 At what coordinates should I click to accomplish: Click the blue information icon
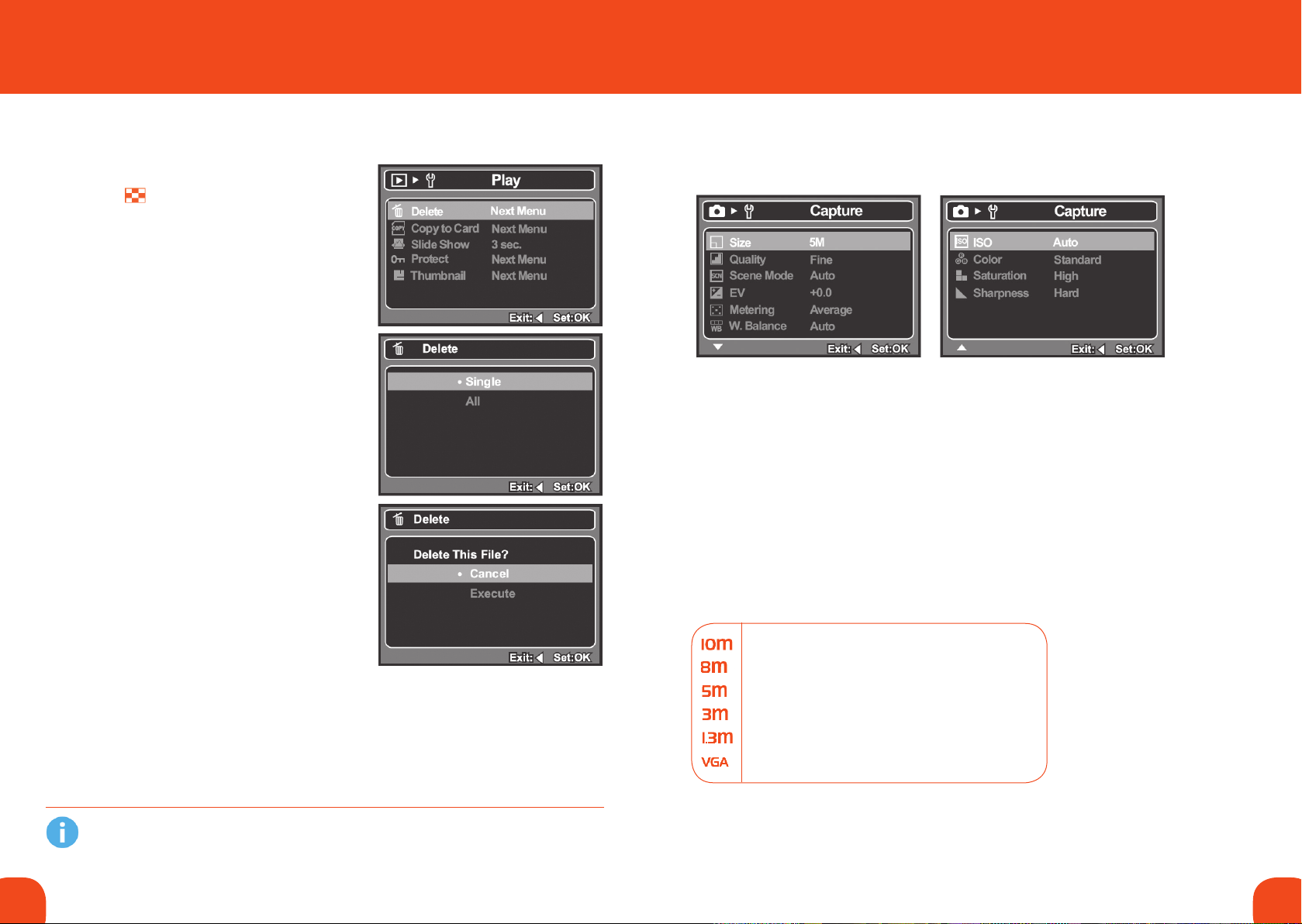[62, 833]
